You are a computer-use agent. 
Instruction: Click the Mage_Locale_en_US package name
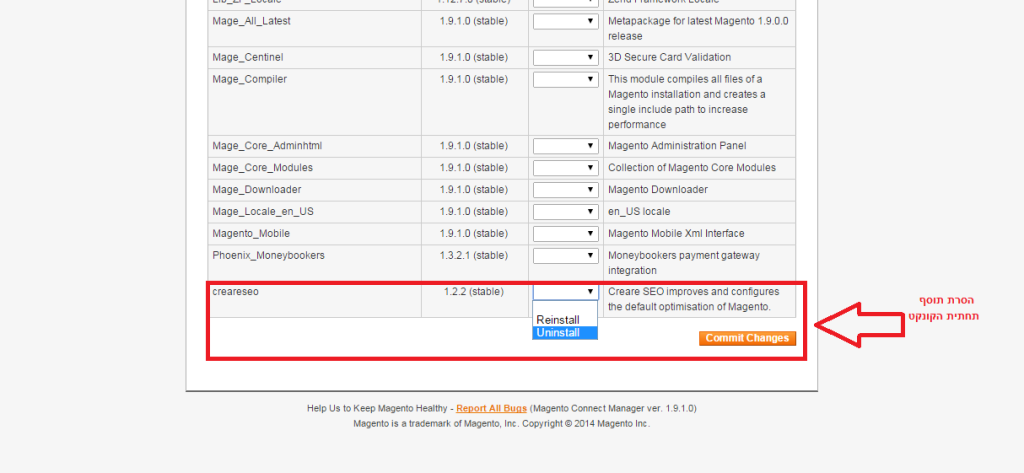[263, 212]
